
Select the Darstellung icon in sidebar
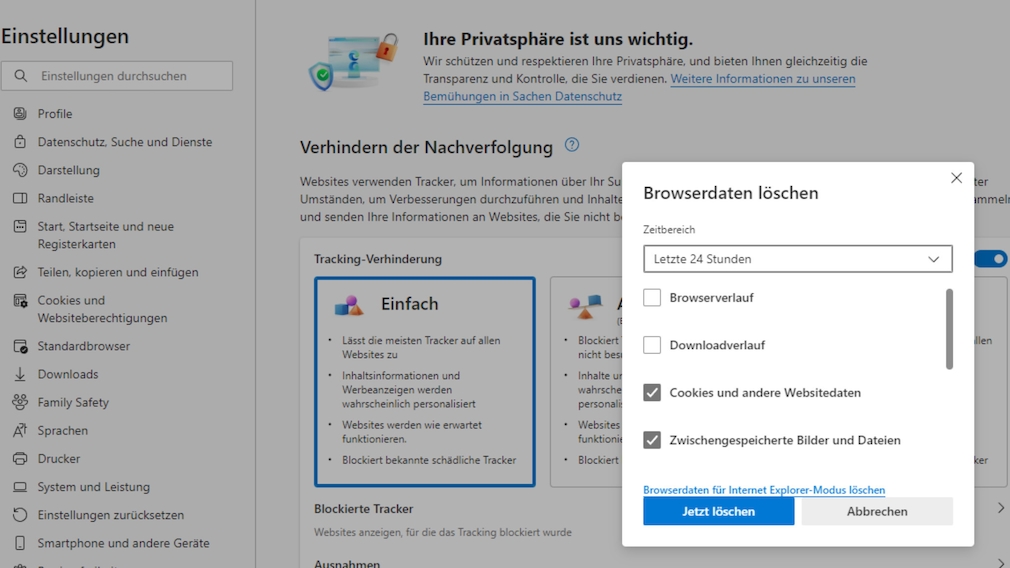tap(20, 170)
